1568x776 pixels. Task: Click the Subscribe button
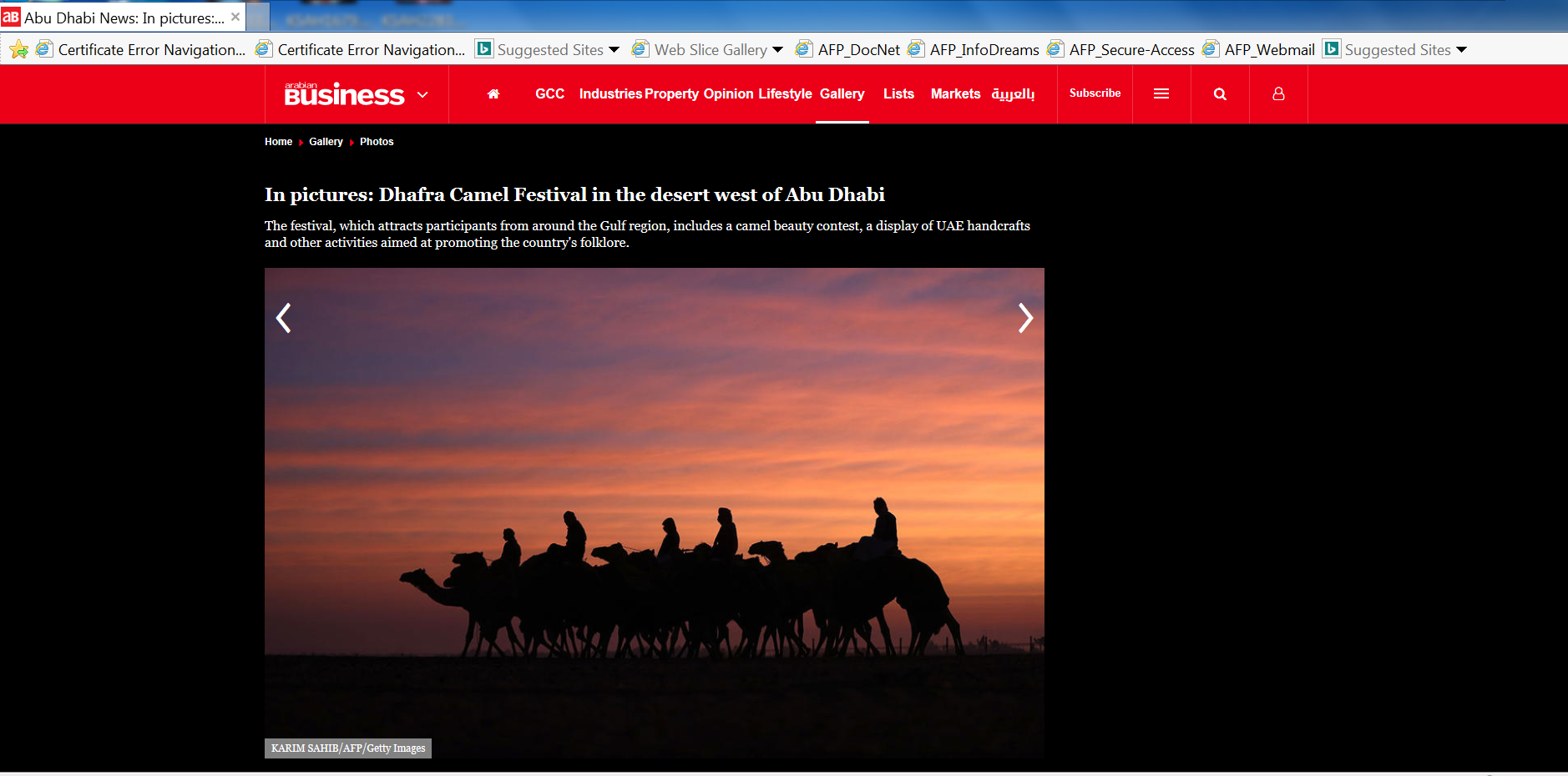pos(1095,93)
